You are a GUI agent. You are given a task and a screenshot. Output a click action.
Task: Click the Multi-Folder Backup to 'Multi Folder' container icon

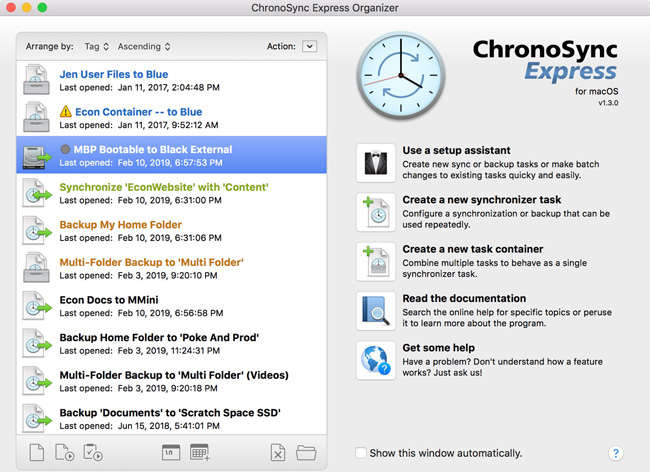coord(36,268)
